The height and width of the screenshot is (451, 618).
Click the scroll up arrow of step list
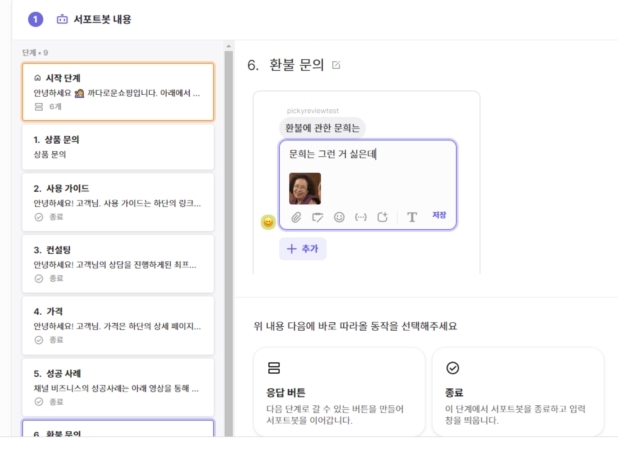coord(229,47)
